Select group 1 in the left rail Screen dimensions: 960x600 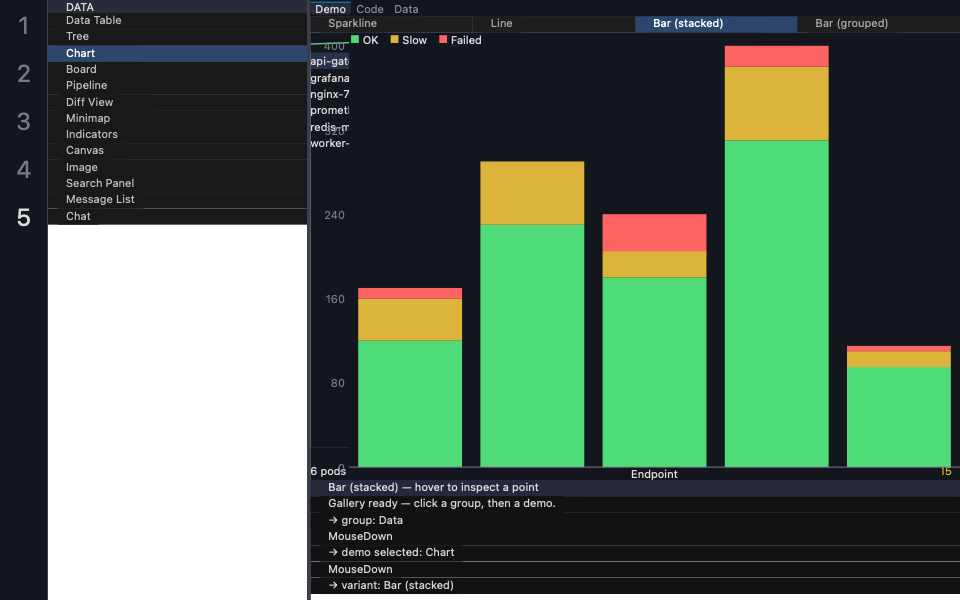click(24, 26)
